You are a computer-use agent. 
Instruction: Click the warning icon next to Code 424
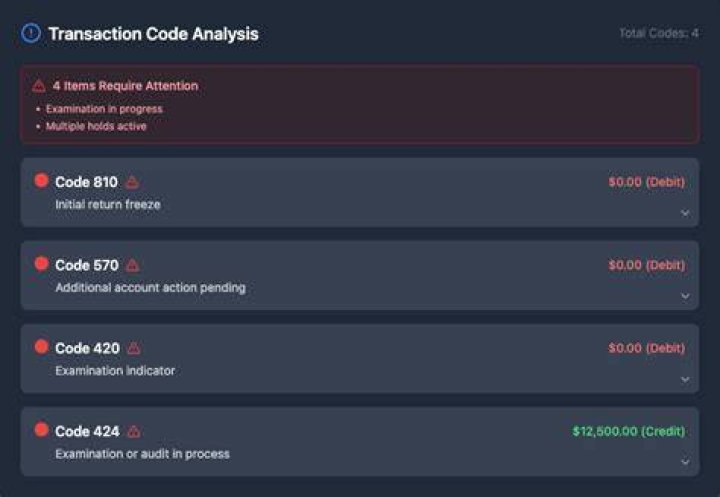(x=134, y=432)
